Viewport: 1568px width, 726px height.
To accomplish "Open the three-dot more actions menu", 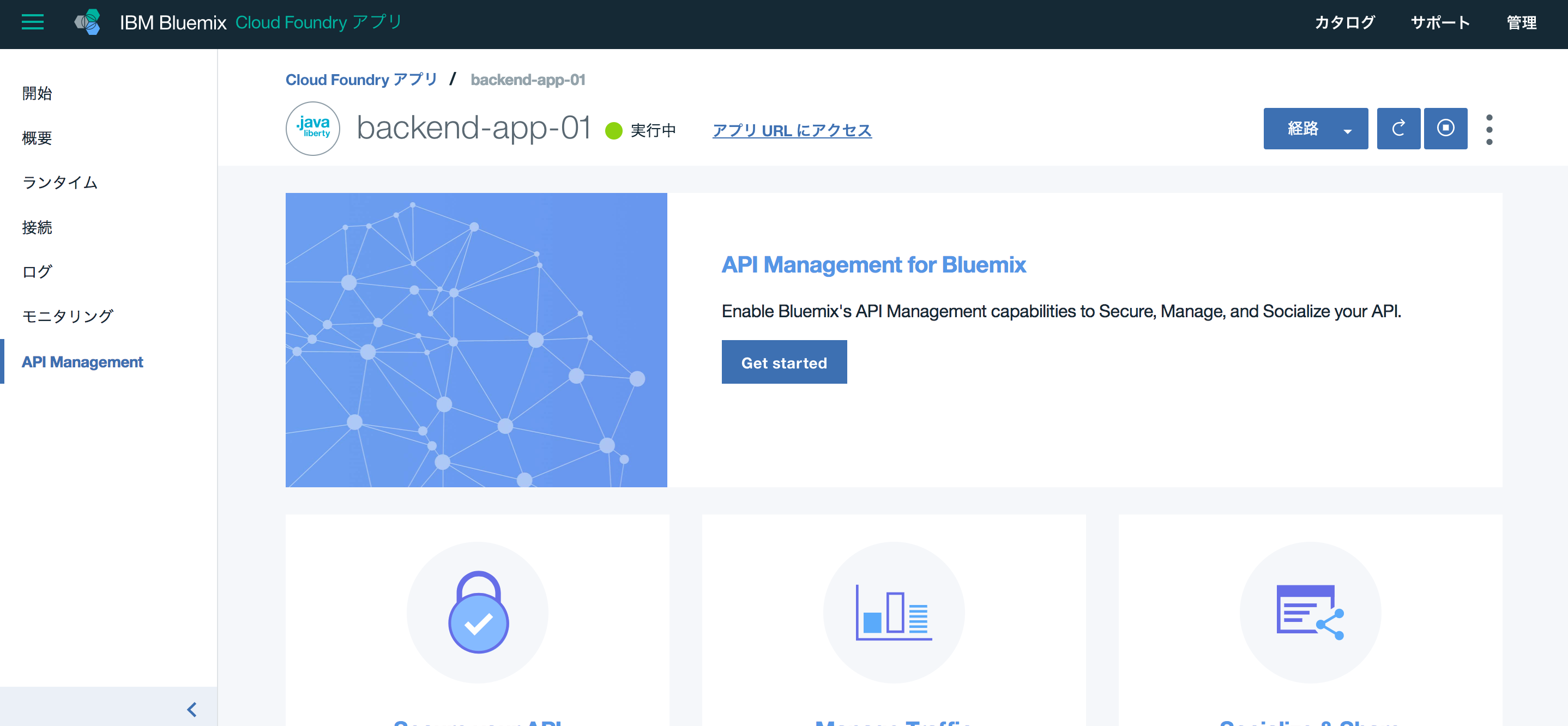I will [x=1489, y=130].
